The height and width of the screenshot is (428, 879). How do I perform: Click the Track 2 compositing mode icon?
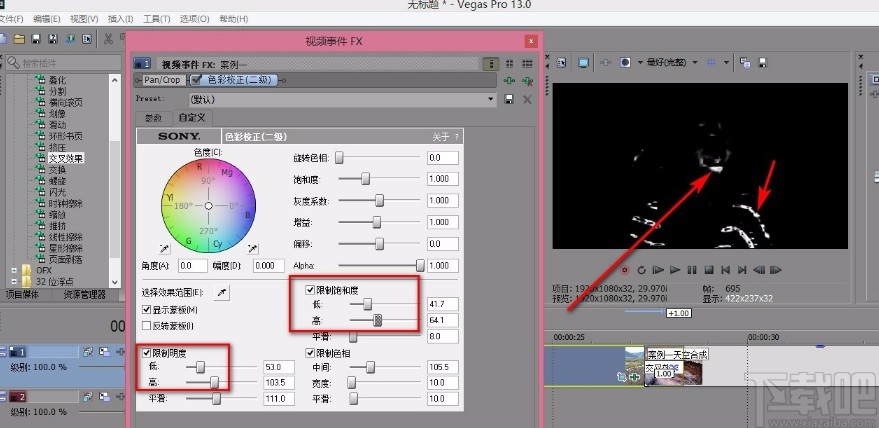point(104,397)
